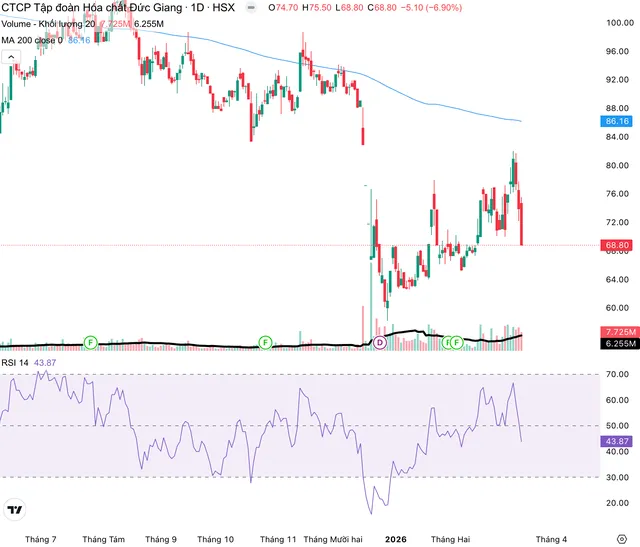640x547 pixels.
Task: Click the RSI value 43.87 in legend
Action: (45, 362)
